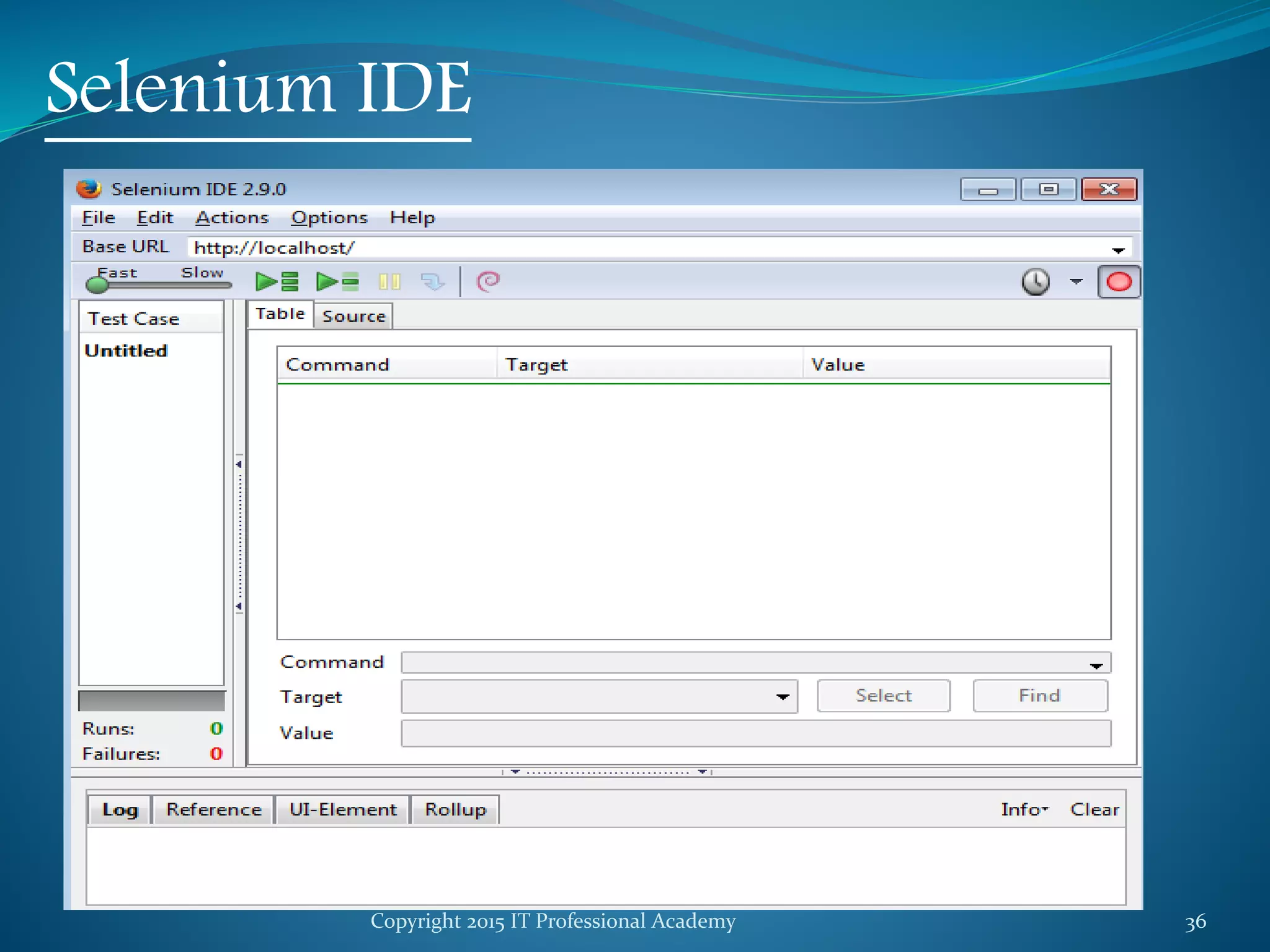
Task: Open the Actions menu
Action: tap(232, 218)
